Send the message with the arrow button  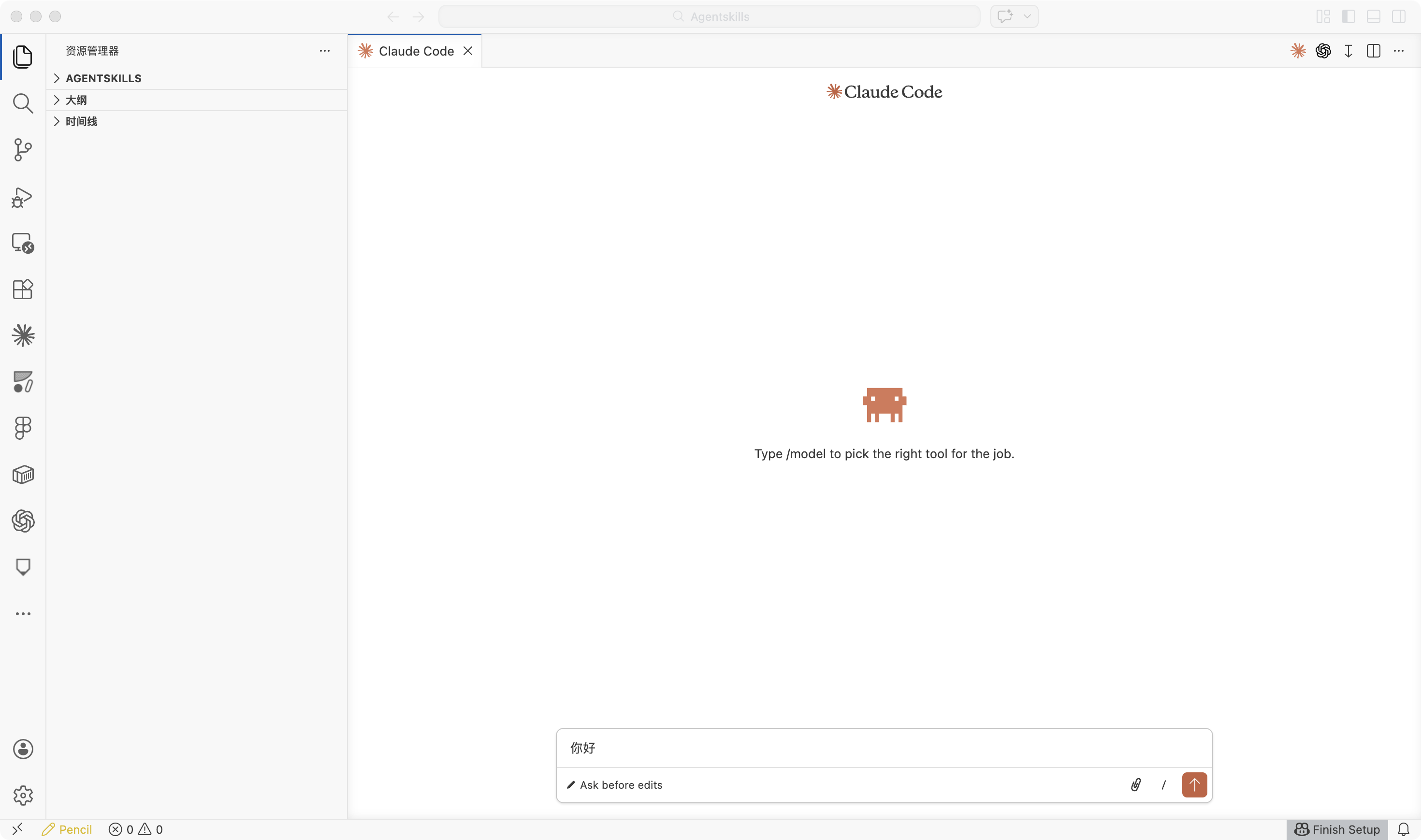1194,784
